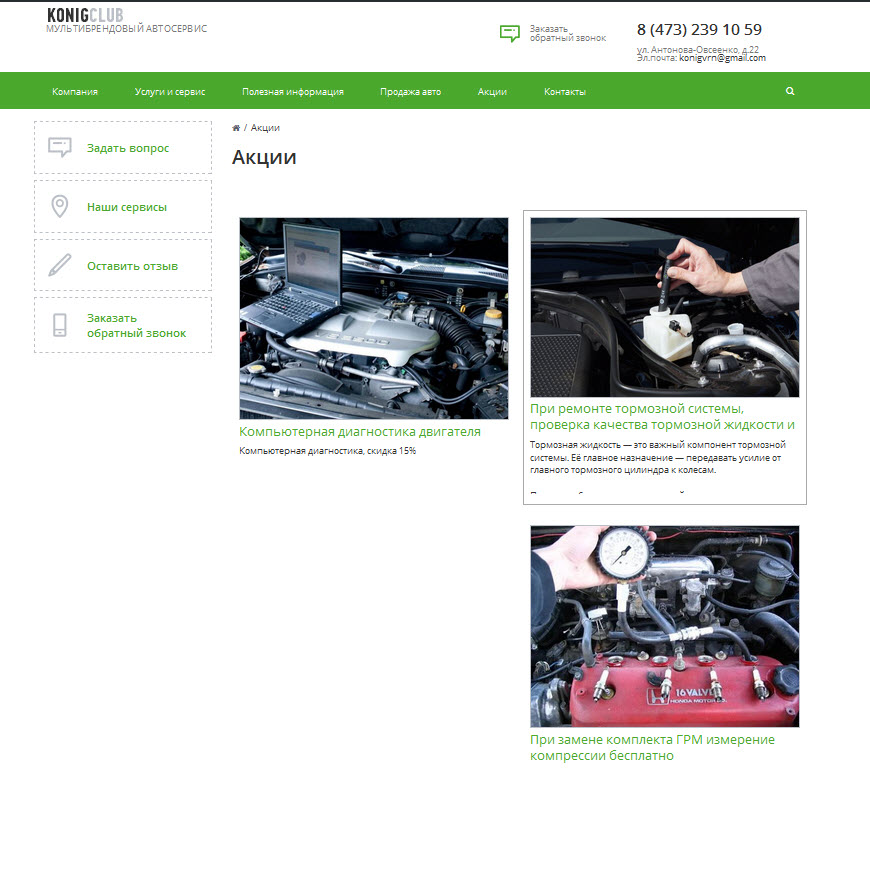Click the Тормозная жидкость description paragraph
The width and height of the screenshot is (870, 869).
click(657, 457)
